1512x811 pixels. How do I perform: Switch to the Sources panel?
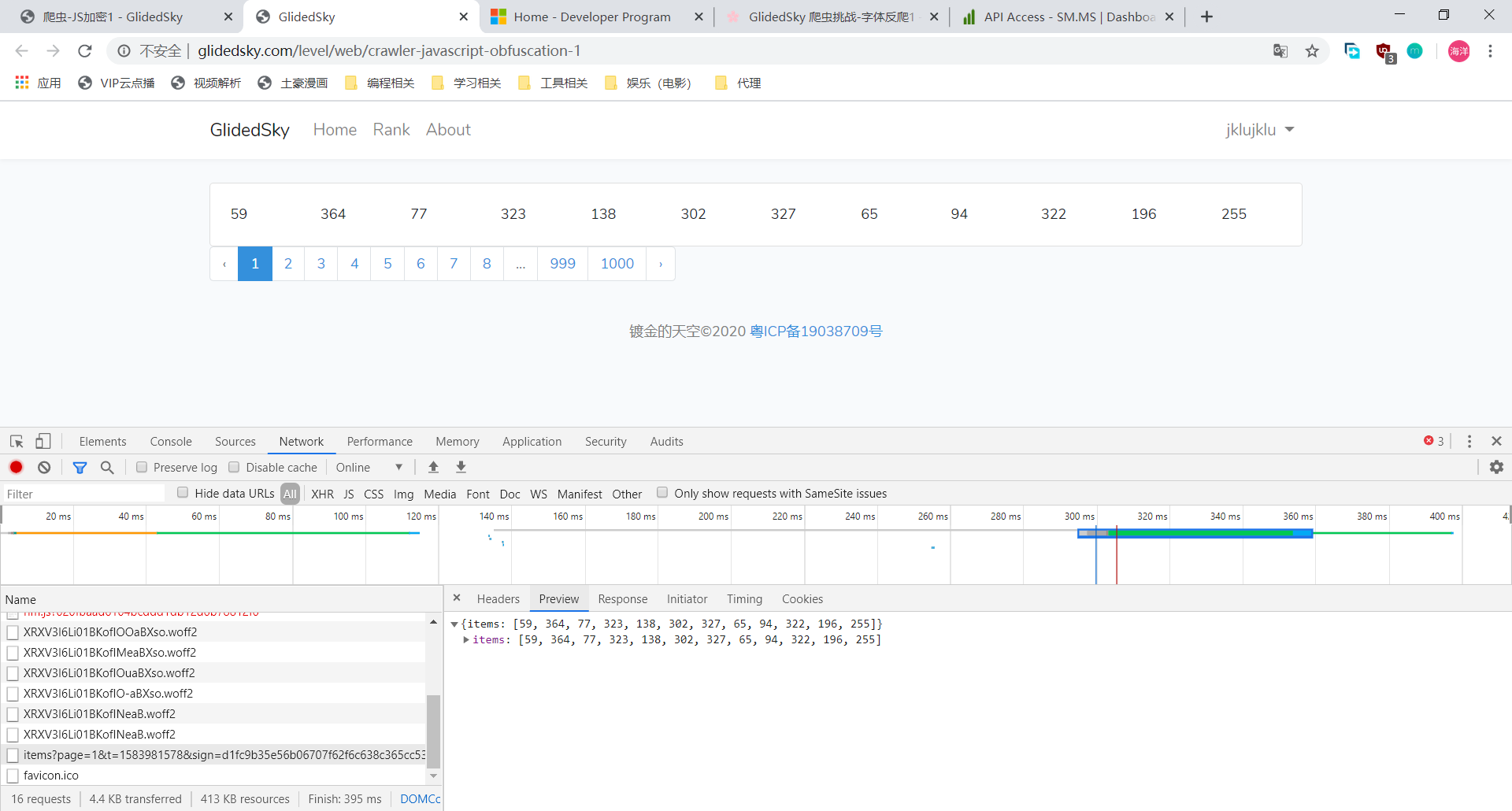point(235,442)
